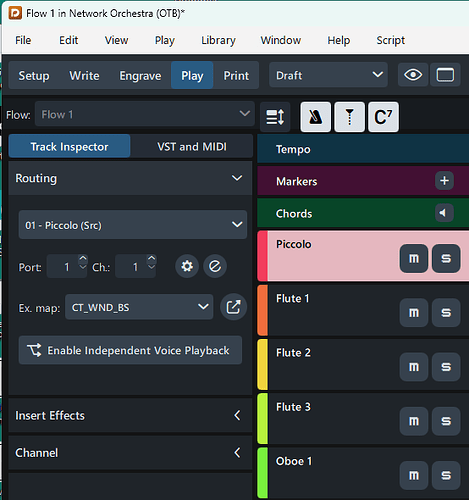Select the Chords track header

point(363,213)
